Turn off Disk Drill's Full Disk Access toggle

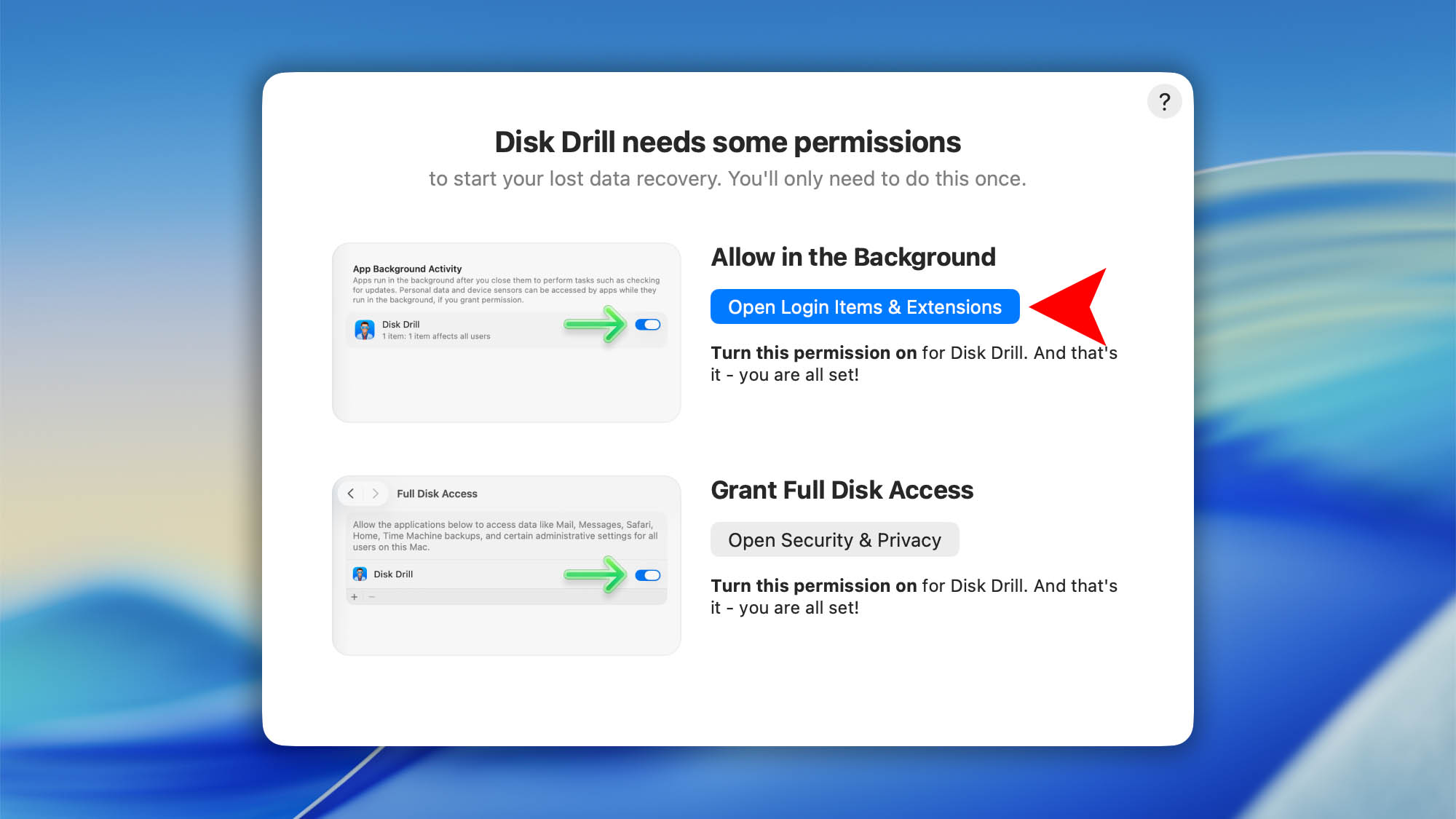click(649, 574)
